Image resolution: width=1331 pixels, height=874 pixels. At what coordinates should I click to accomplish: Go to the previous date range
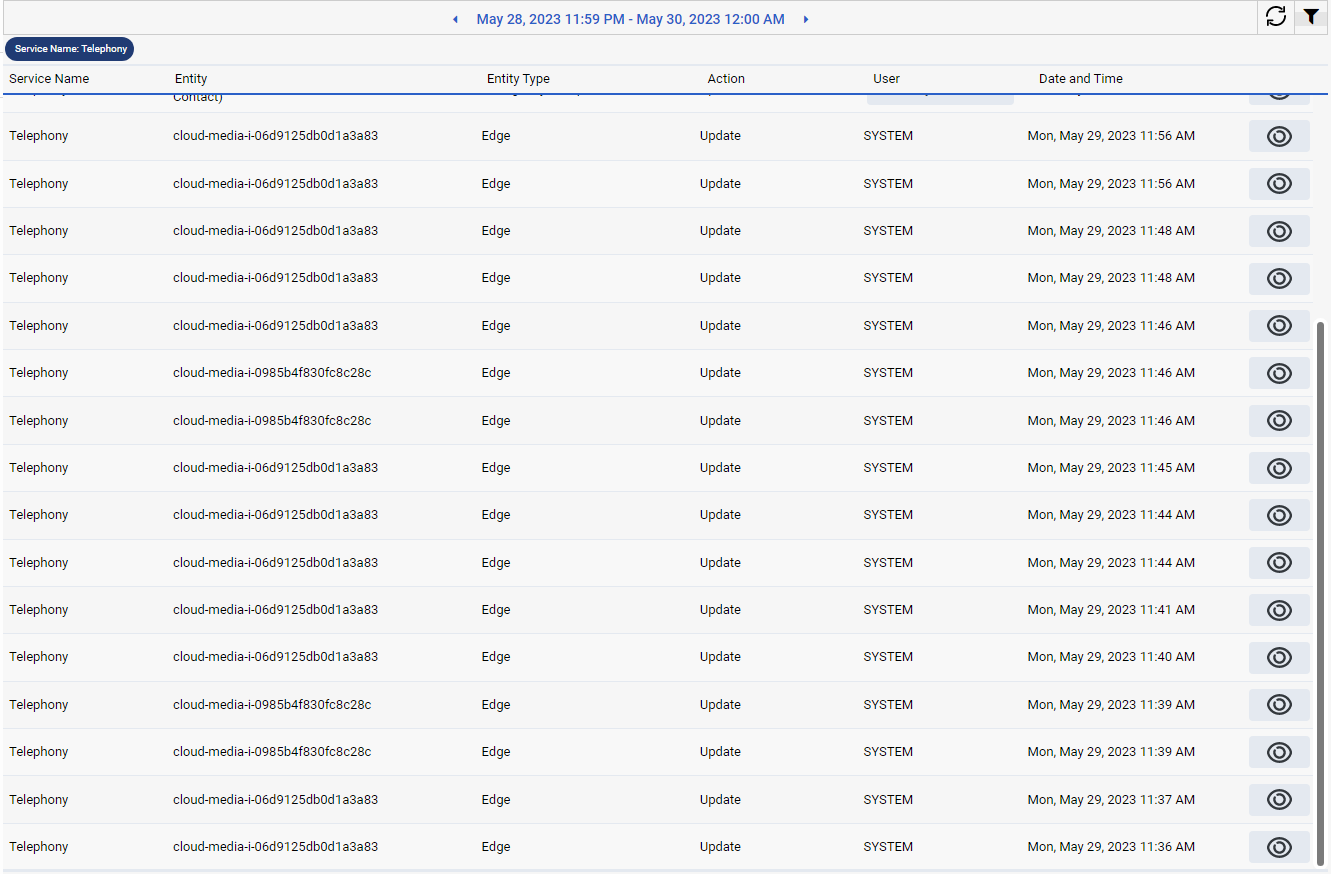[x=456, y=19]
